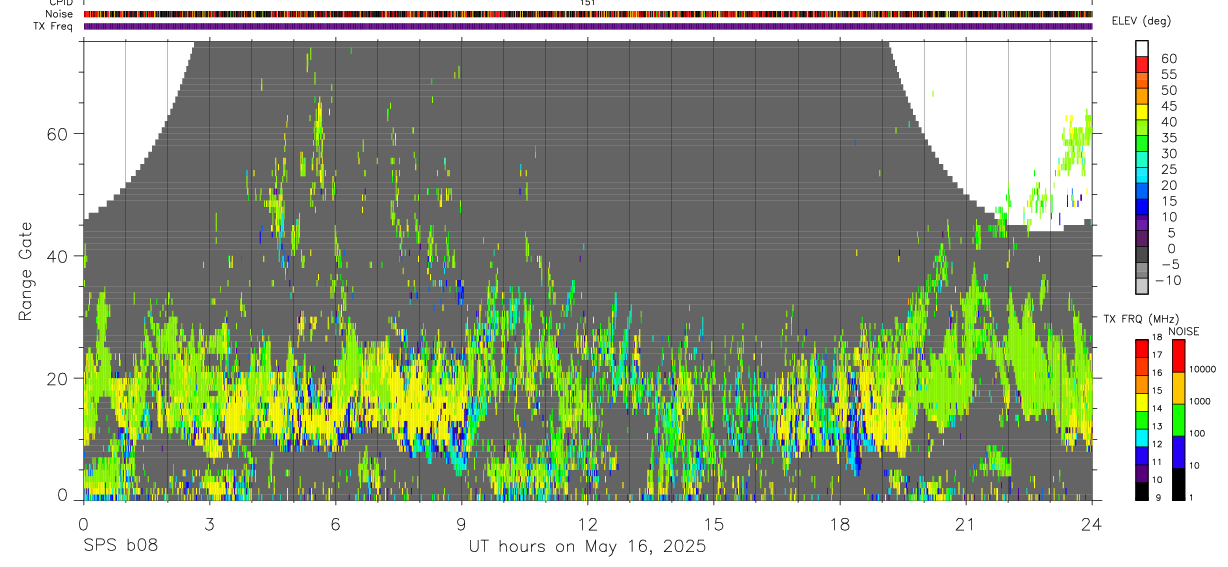The width and height of the screenshot is (1228, 567).
Task: Click the multicolored Noise strip bar
Action: coord(588,14)
